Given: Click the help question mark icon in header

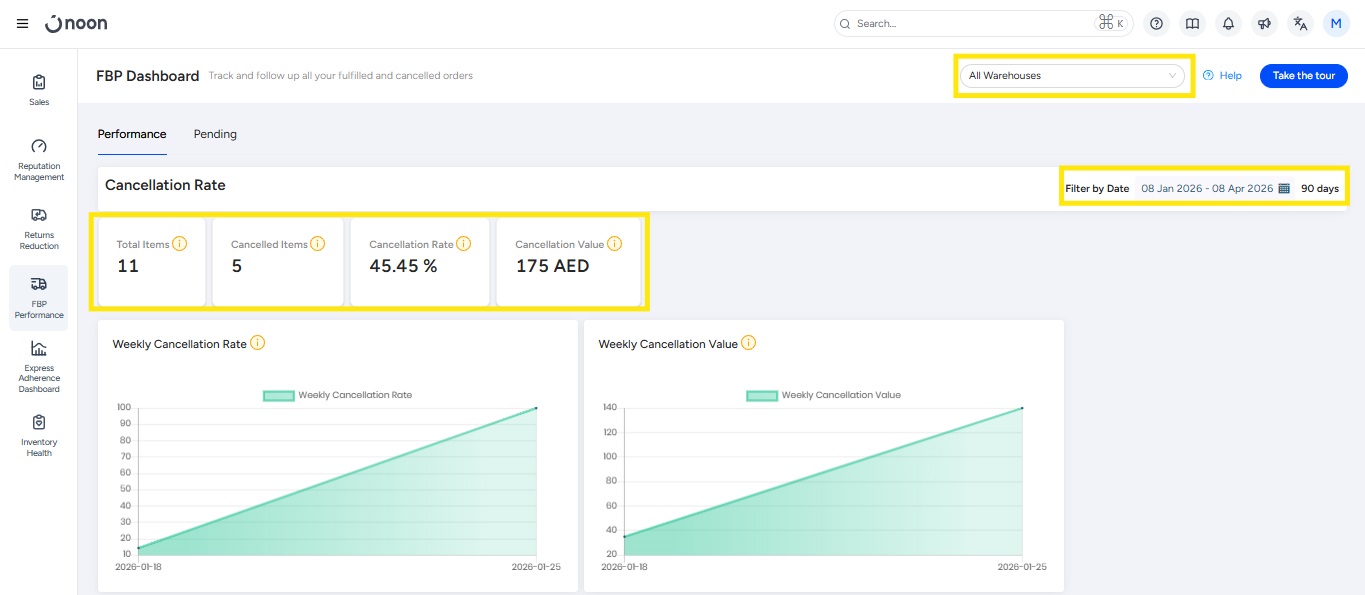Looking at the screenshot, I should coord(1156,24).
